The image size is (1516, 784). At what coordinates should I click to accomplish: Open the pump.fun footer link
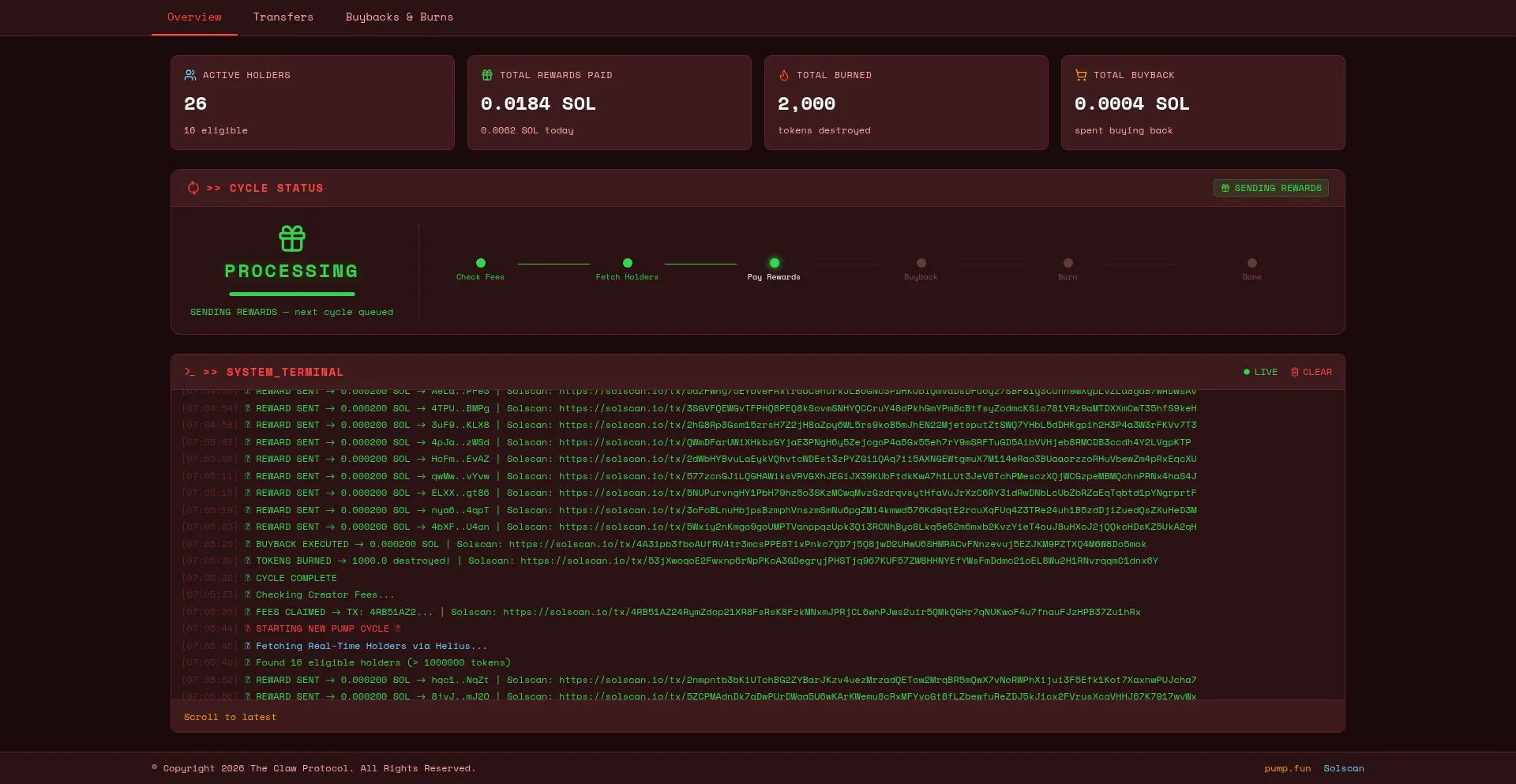coord(1287,768)
